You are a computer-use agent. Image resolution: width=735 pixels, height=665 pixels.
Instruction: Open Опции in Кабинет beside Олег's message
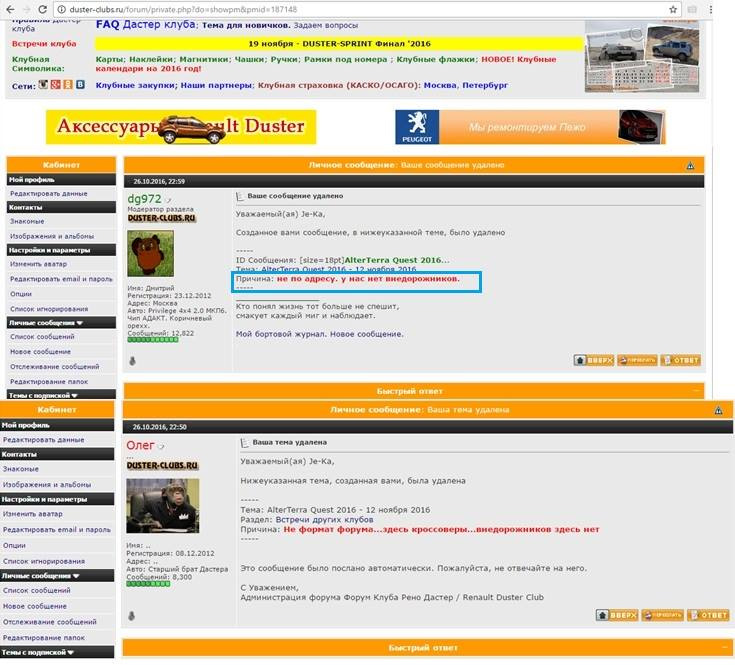(x=14, y=546)
